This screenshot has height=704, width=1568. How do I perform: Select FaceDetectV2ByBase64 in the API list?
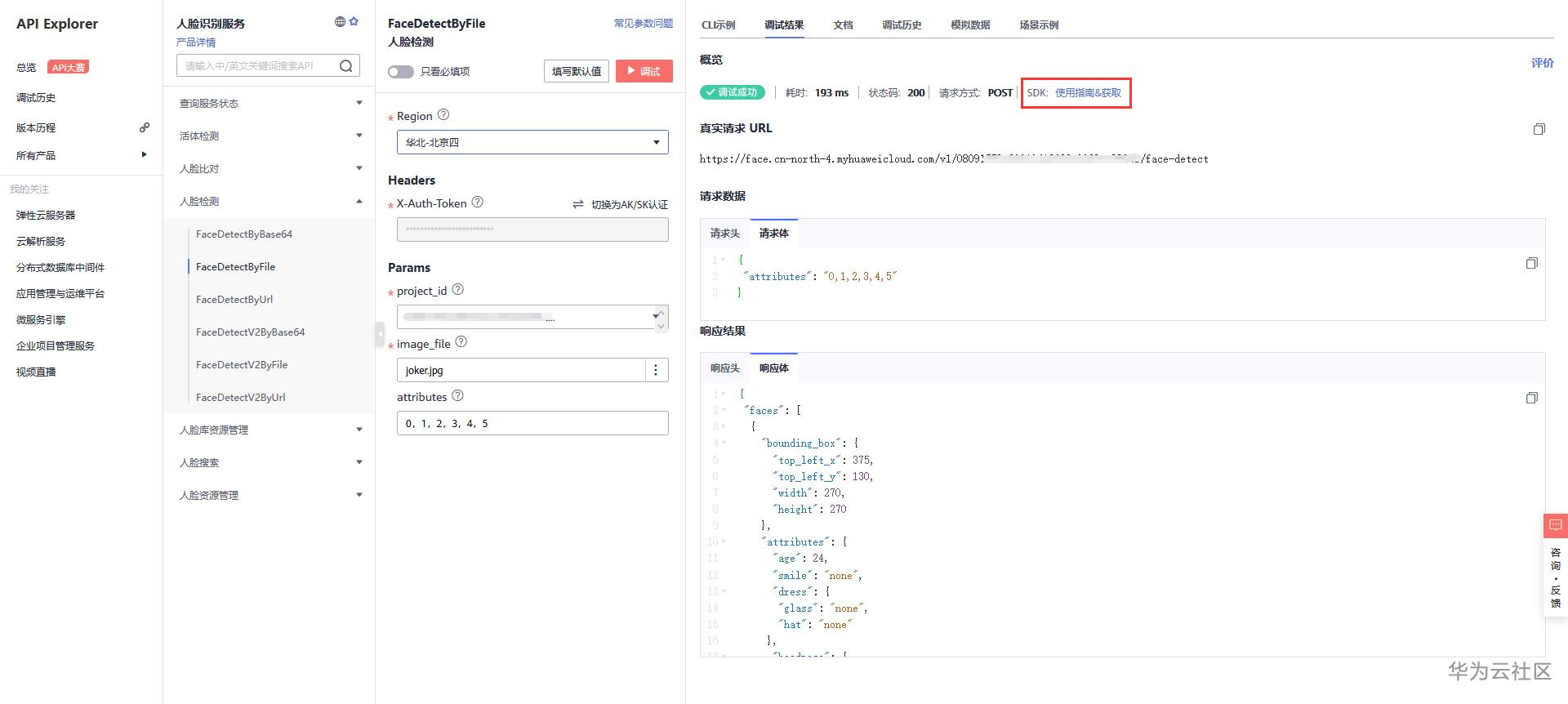pos(250,332)
